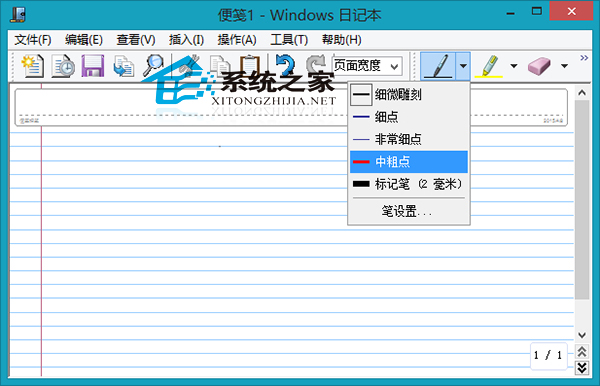Click the Copy toolbar icon
This screenshot has height=386, width=600.
(220, 66)
